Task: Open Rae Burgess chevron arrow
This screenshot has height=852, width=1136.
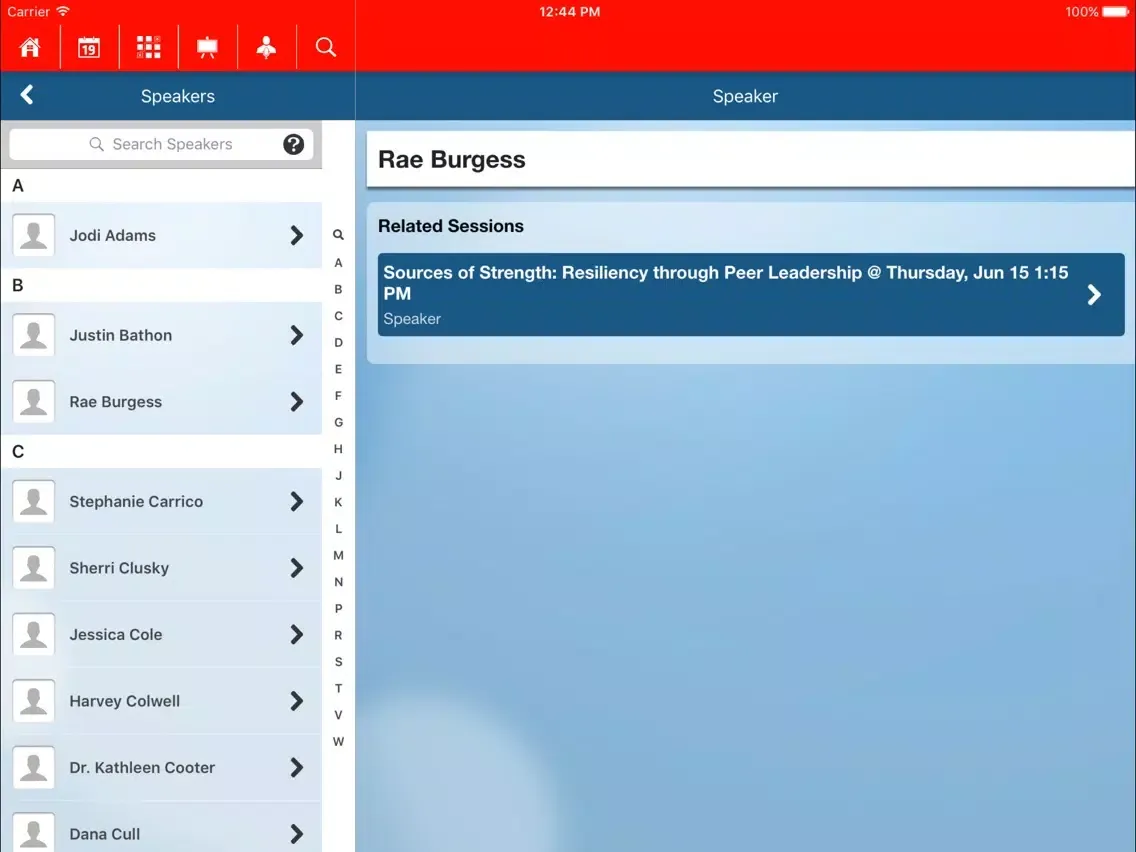Action: 296,401
